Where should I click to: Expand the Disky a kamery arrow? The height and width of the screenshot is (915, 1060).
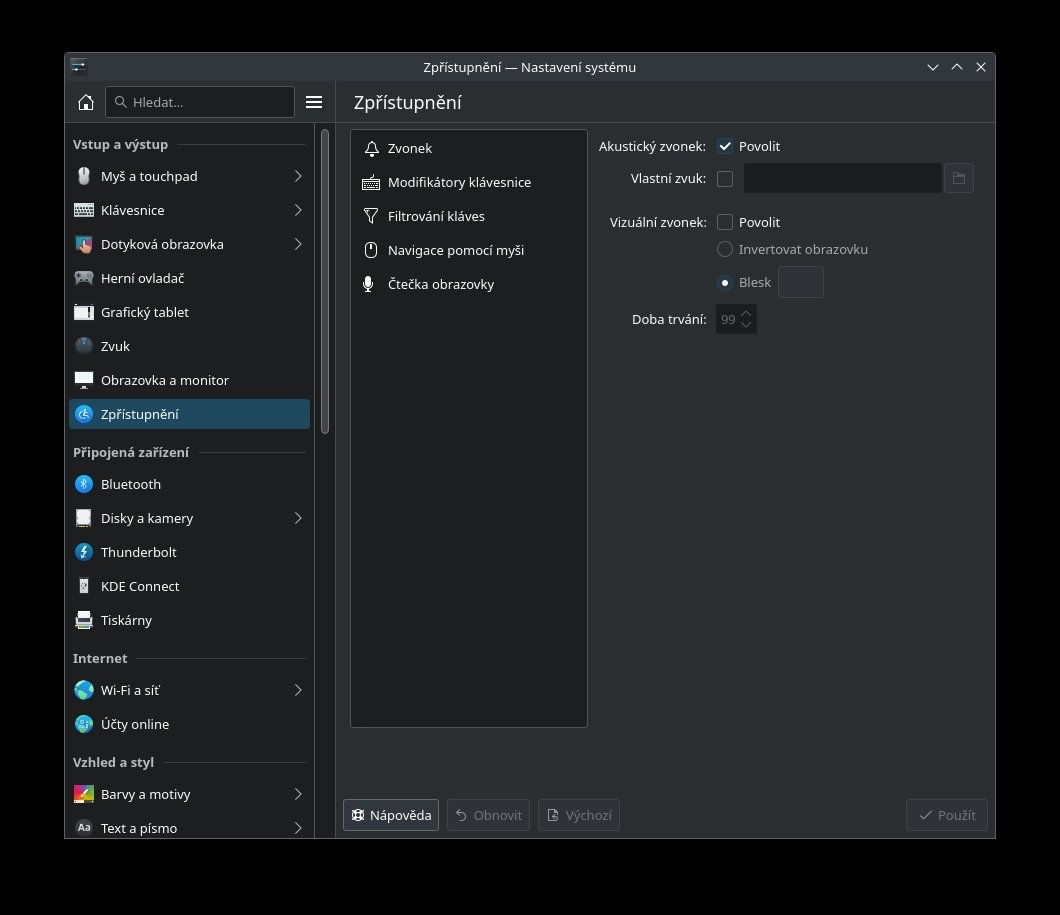(298, 518)
